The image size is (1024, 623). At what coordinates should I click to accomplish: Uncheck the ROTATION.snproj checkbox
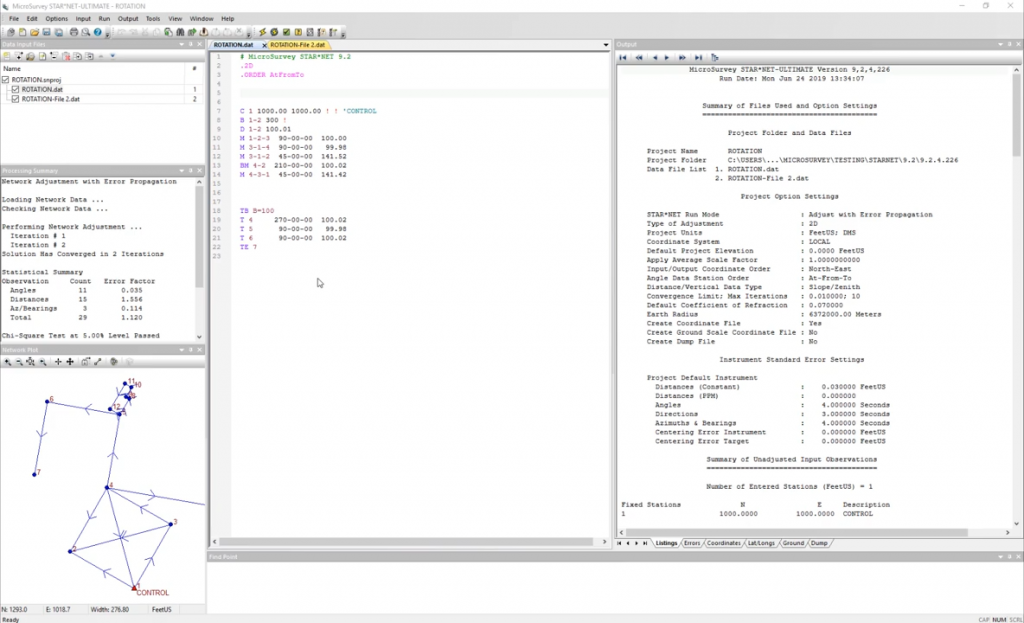click(6, 79)
